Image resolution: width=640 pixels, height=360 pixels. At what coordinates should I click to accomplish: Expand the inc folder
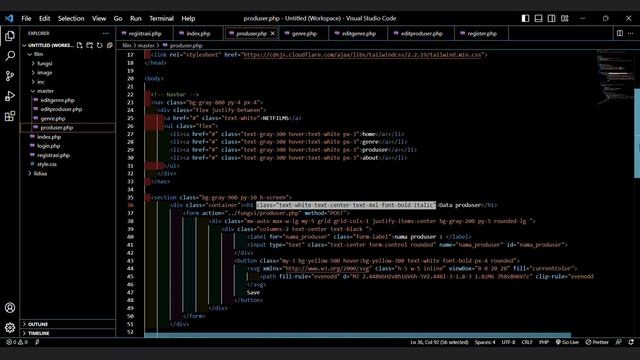coord(33,82)
